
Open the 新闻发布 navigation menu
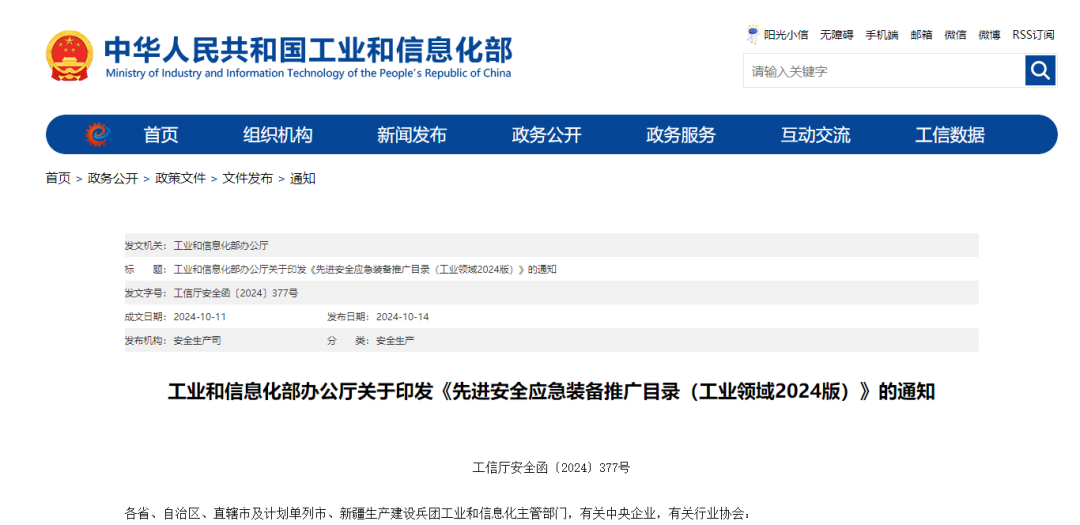(412, 134)
